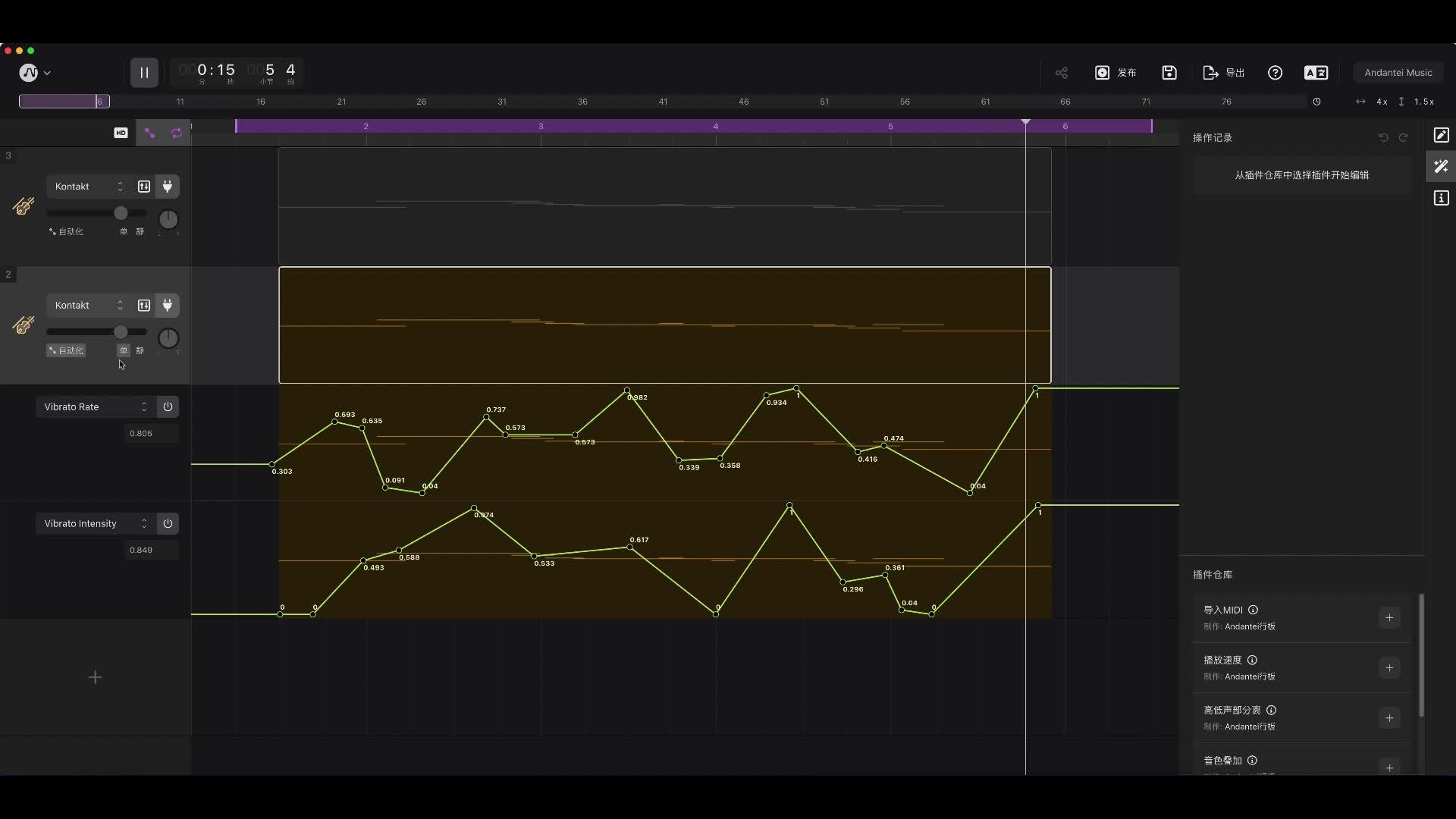Add the 导入MIDI plugin with its plus button
The height and width of the screenshot is (819, 1456).
coord(1390,617)
